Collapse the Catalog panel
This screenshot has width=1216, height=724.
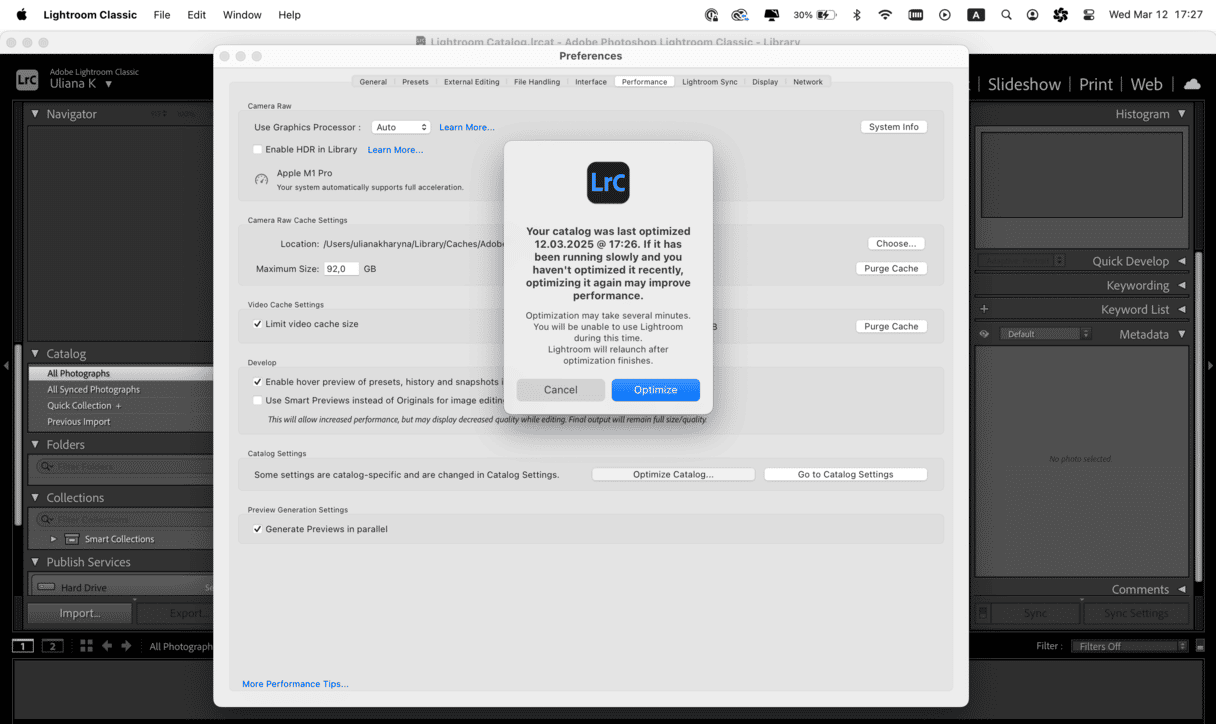35,353
